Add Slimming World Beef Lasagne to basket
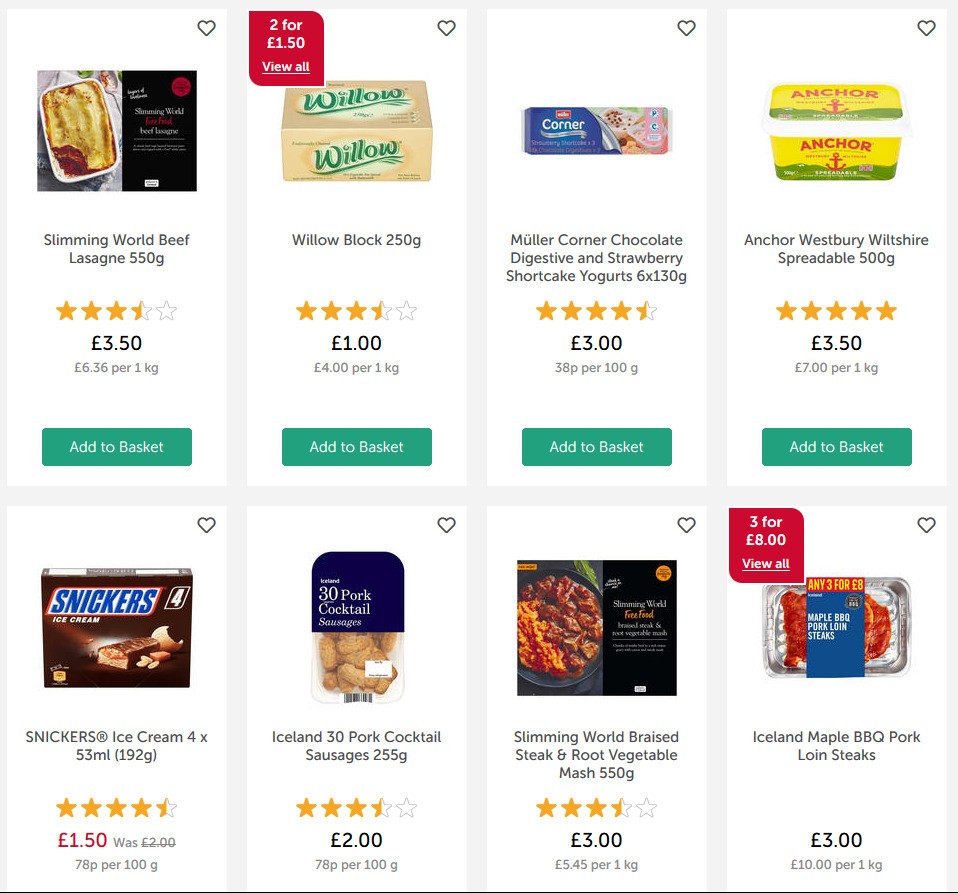Image resolution: width=958 pixels, height=893 pixels. (x=116, y=447)
